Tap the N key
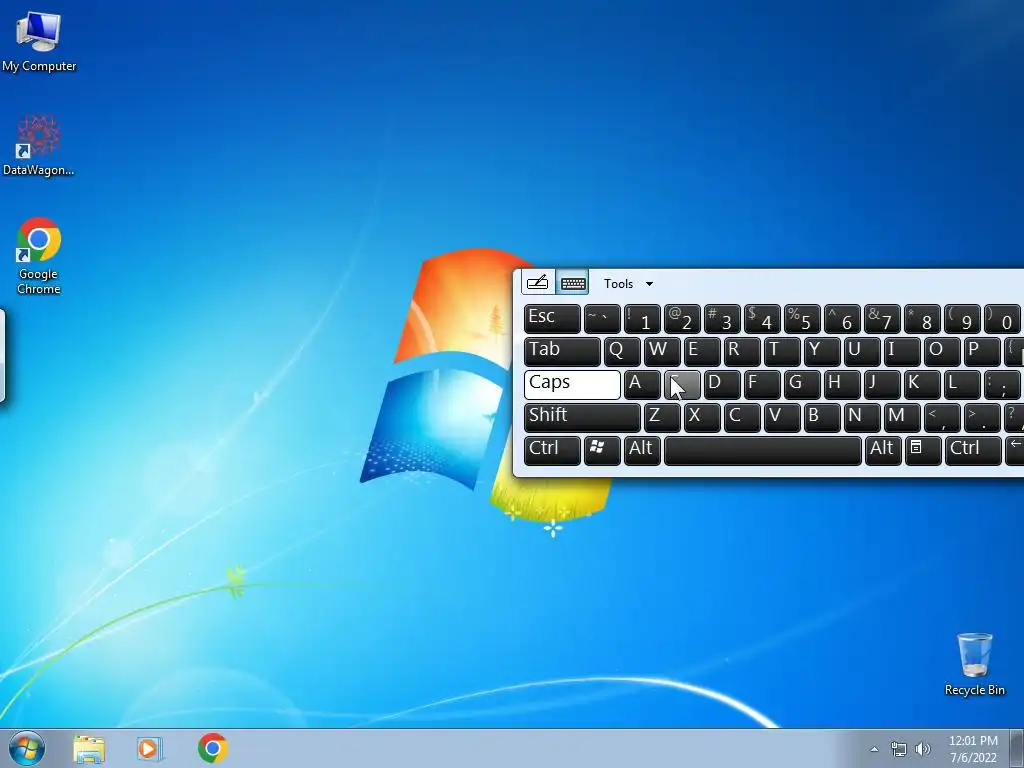1024x768 pixels. (x=863, y=417)
